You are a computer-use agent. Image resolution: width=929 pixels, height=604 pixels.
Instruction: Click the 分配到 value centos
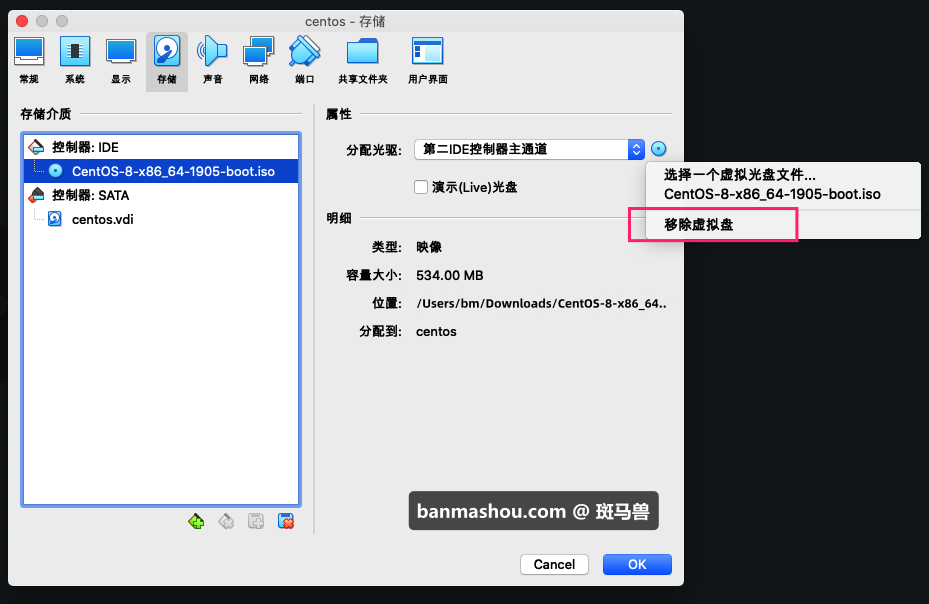pyautogui.click(x=436, y=331)
